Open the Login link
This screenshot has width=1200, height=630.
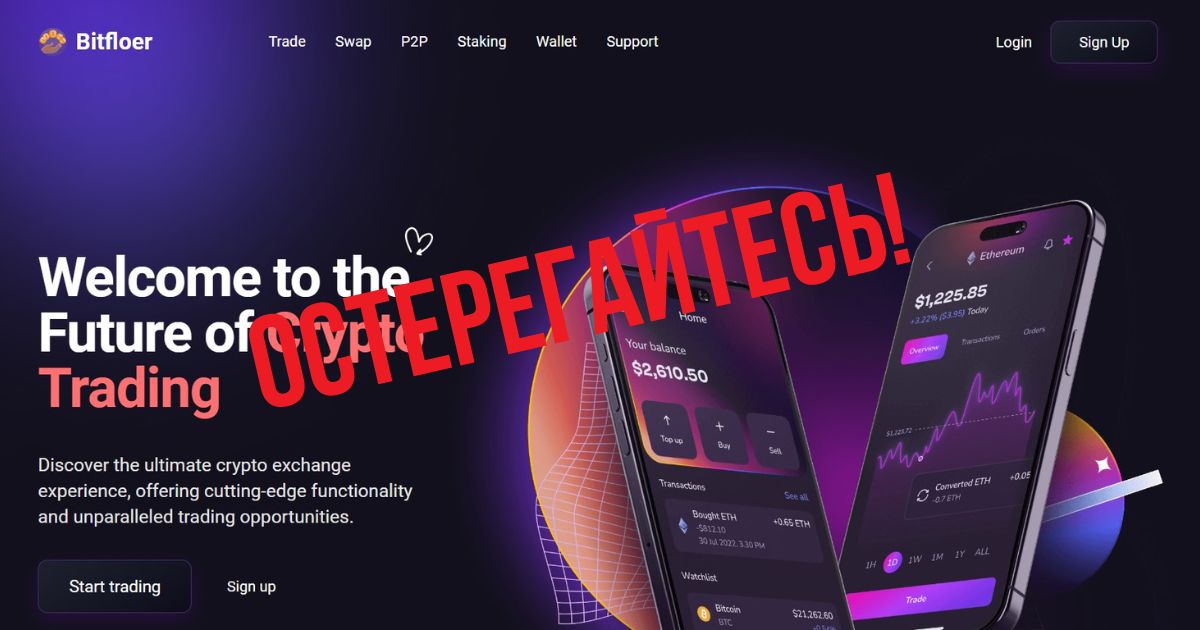[x=1013, y=42]
